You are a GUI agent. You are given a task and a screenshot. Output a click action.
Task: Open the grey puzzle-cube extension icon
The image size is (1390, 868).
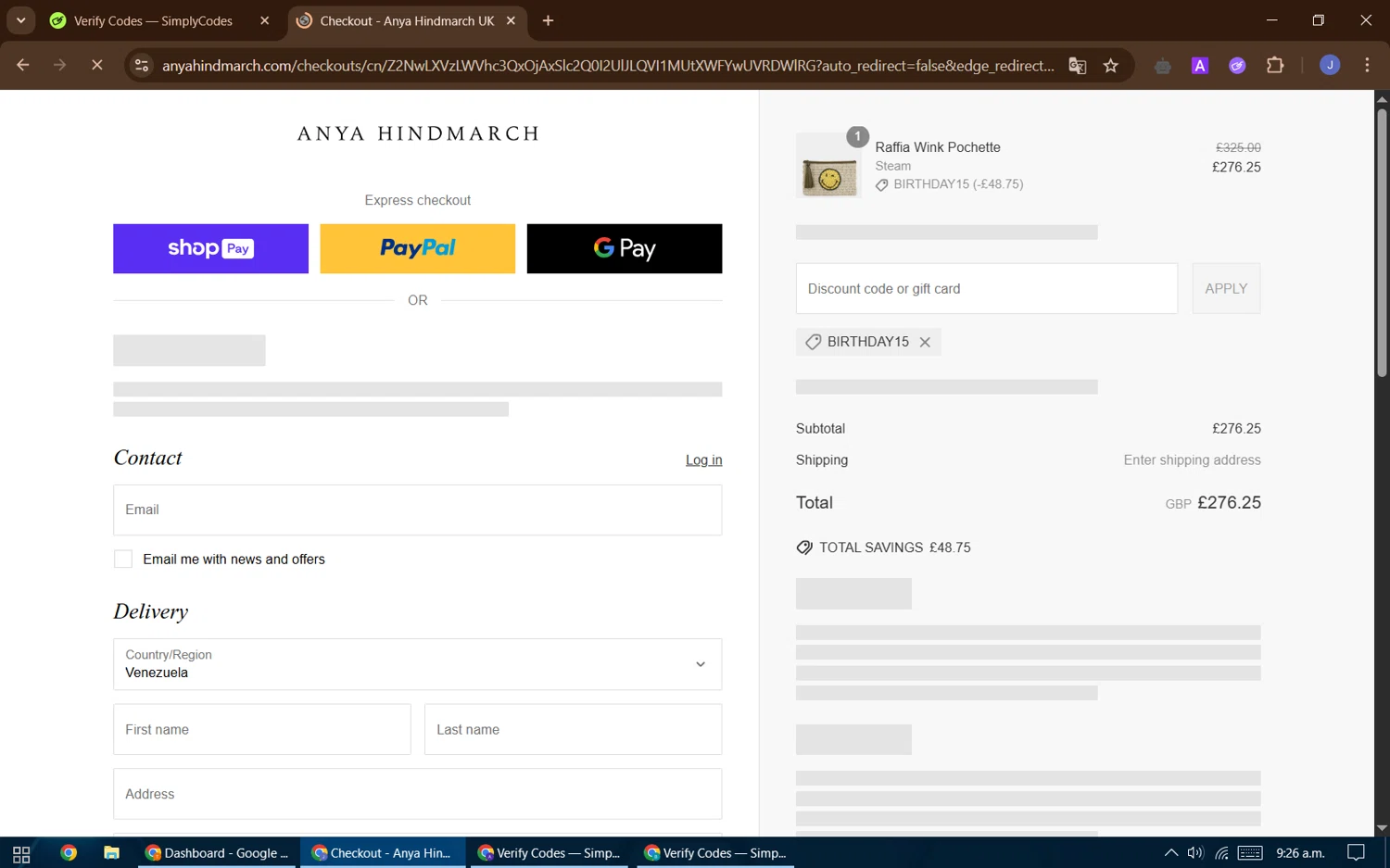coord(1162,66)
